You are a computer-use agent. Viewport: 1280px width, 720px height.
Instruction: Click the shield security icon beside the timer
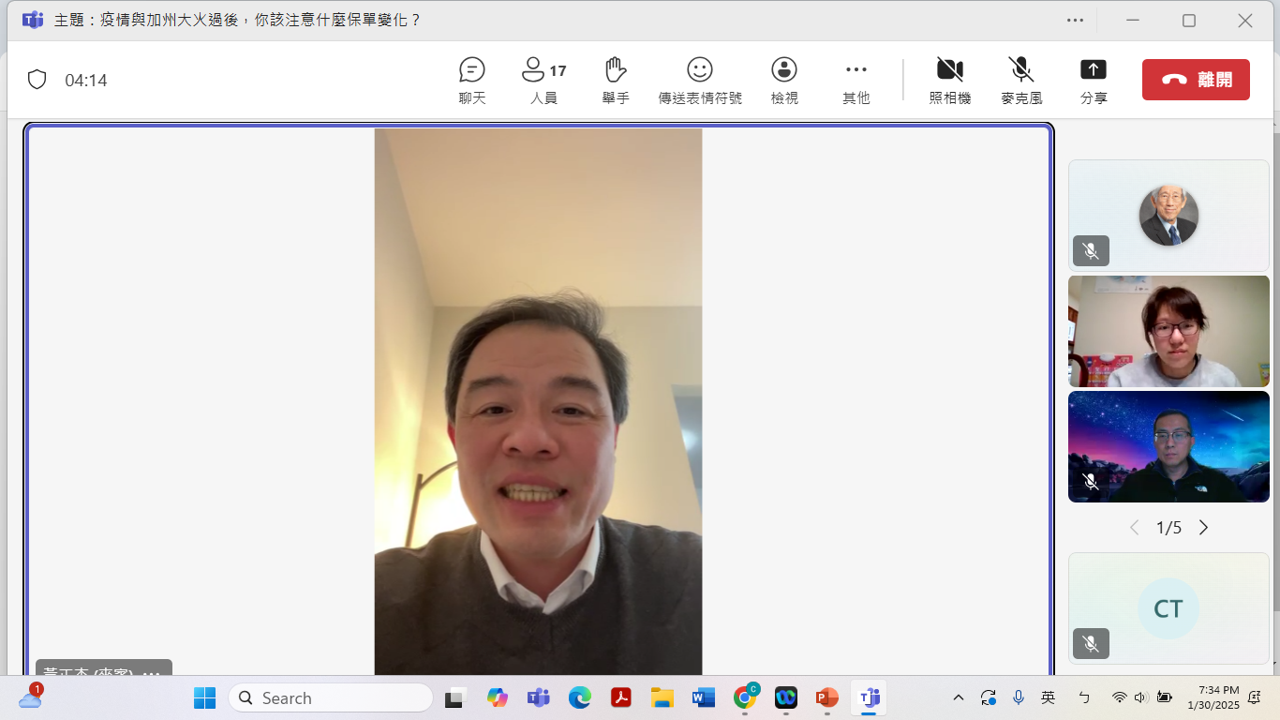coord(37,80)
